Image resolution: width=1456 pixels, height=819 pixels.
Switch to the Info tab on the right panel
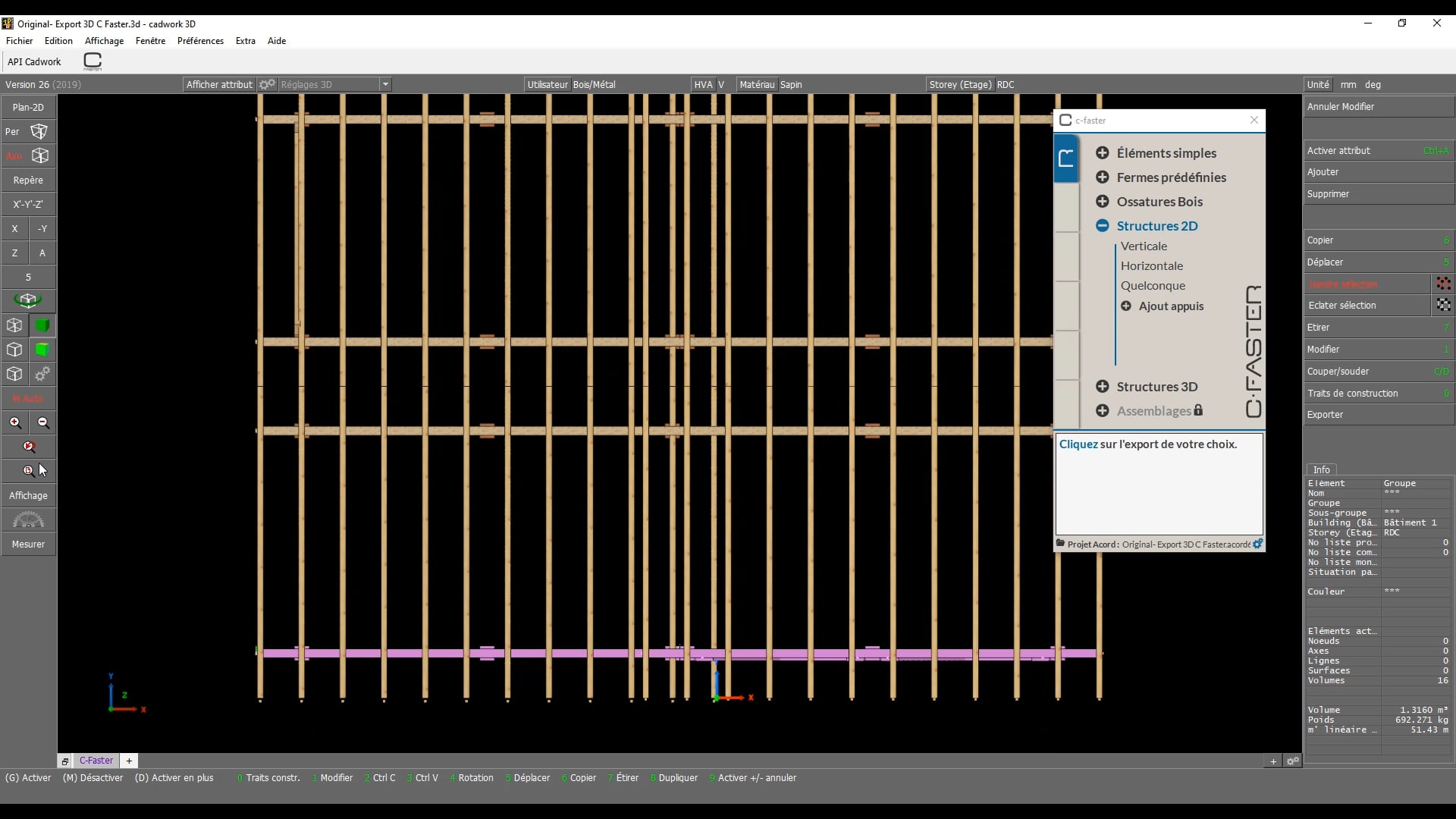1323,469
